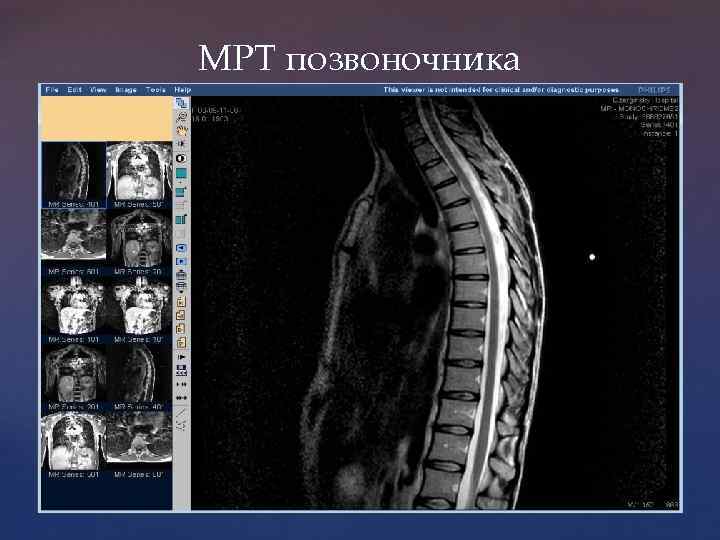Image resolution: width=720 pixels, height=540 pixels.
Task: Click the black play arrow icon in toolbar
Action: [x=181, y=357]
